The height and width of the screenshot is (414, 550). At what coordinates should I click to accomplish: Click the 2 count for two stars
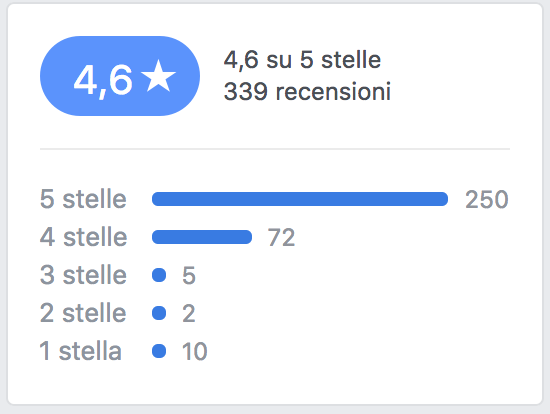point(189,313)
